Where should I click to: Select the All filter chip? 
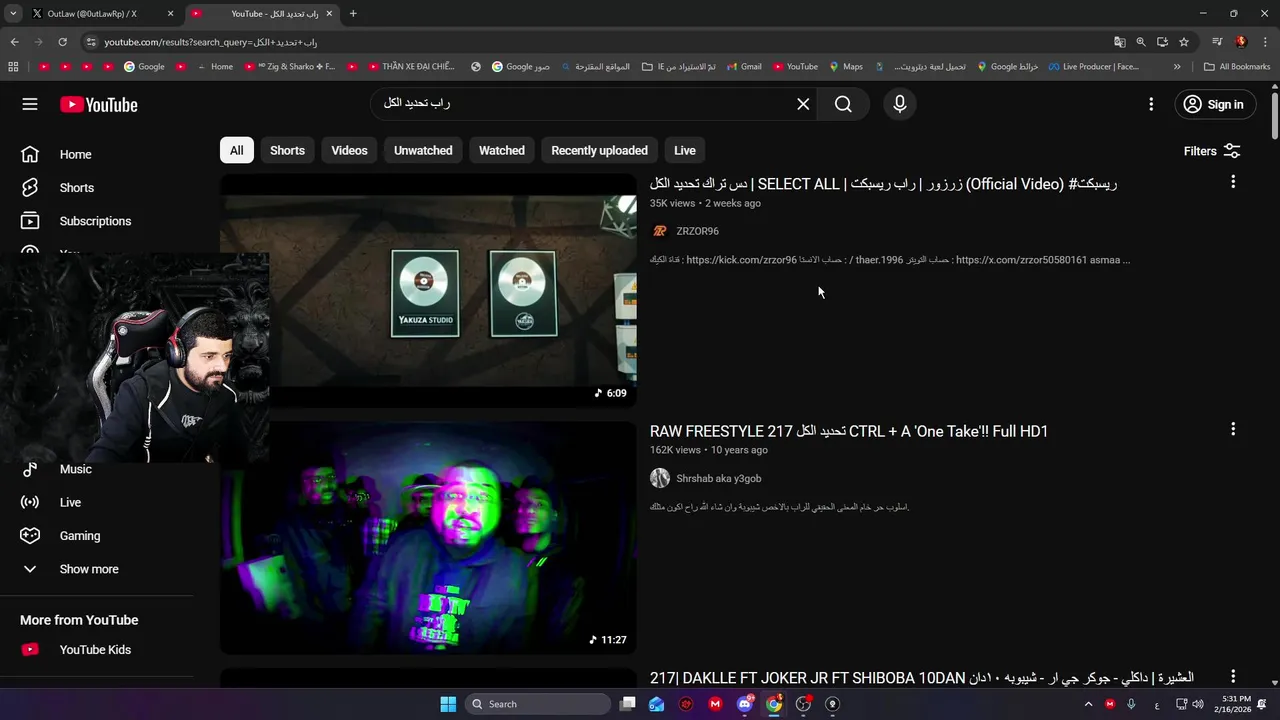coord(237,150)
